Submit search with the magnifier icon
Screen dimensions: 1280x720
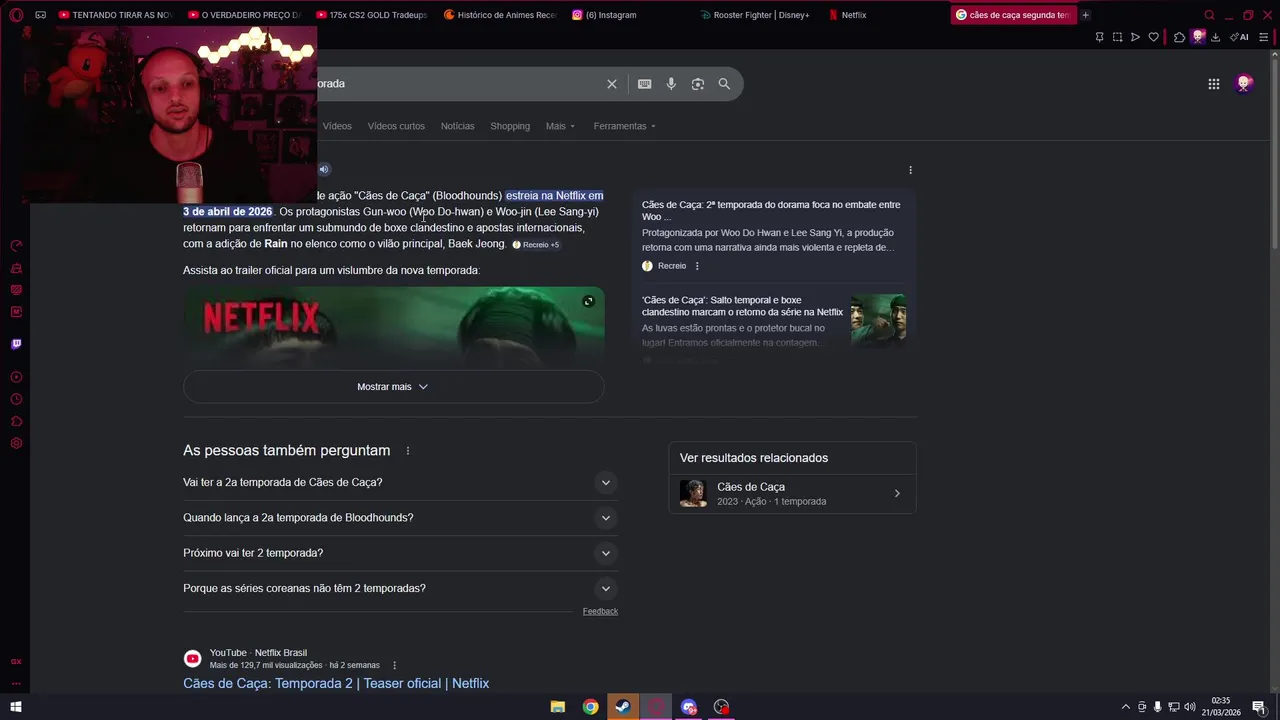click(x=724, y=84)
